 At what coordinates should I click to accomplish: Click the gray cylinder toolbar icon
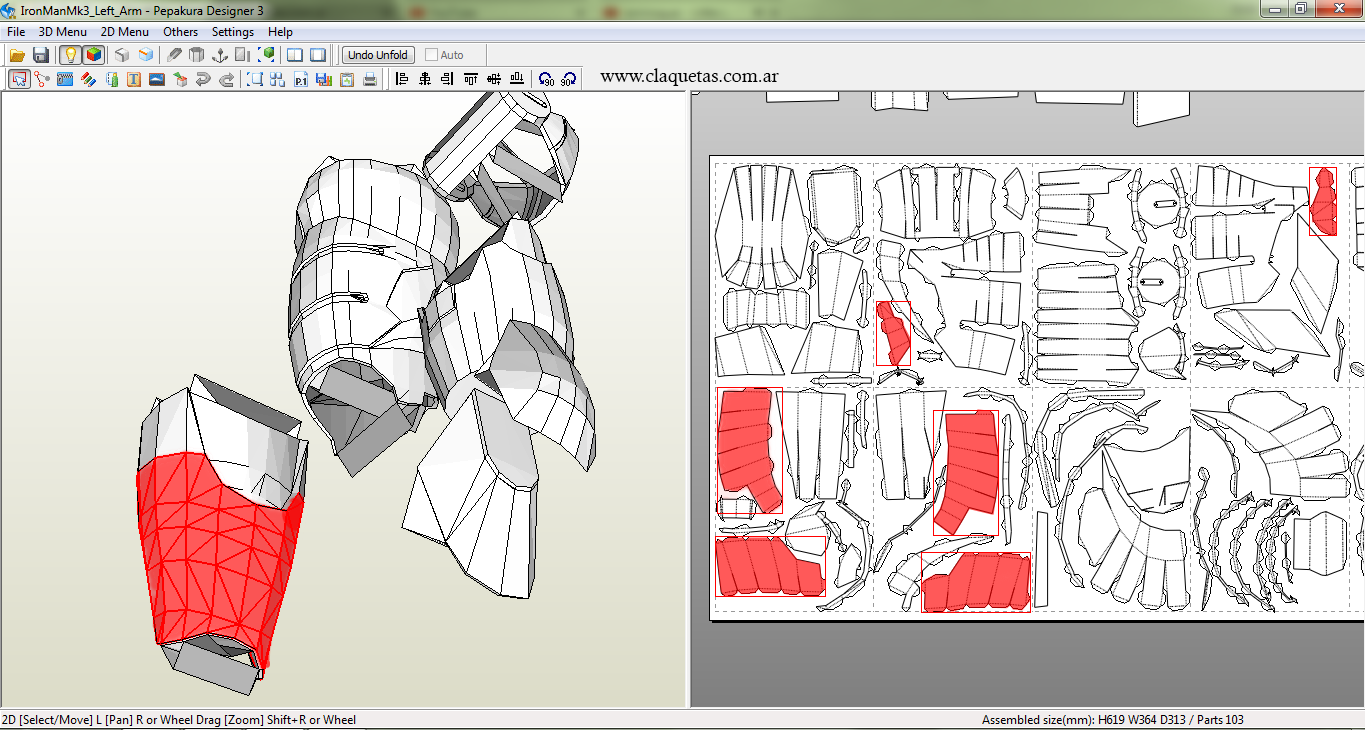197,55
